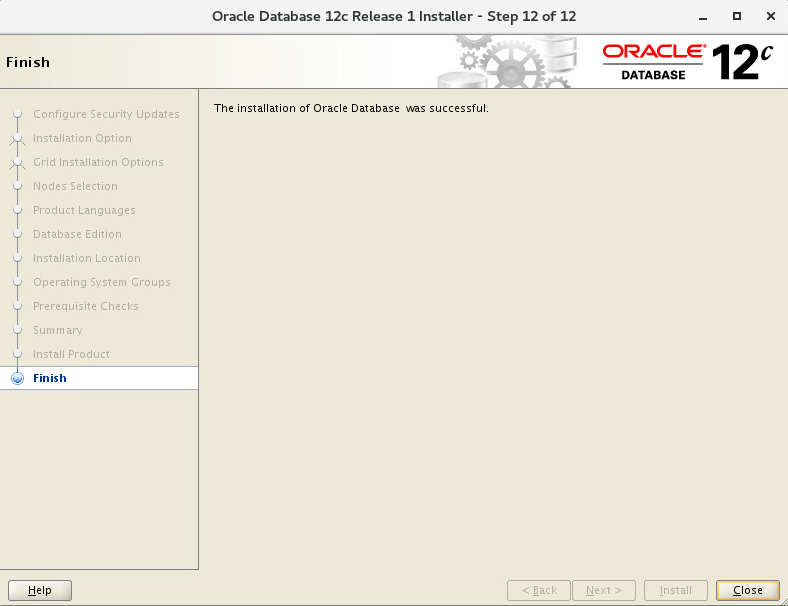Minimize the installer window
The height and width of the screenshot is (606, 788).
click(x=703, y=17)
